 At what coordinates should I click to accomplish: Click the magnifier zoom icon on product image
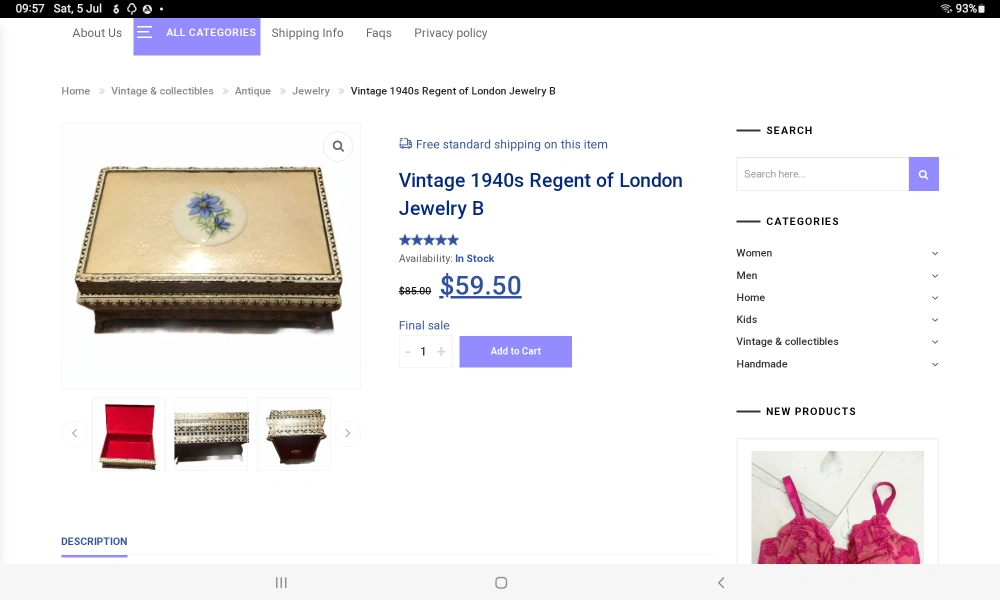coord(338,146)
